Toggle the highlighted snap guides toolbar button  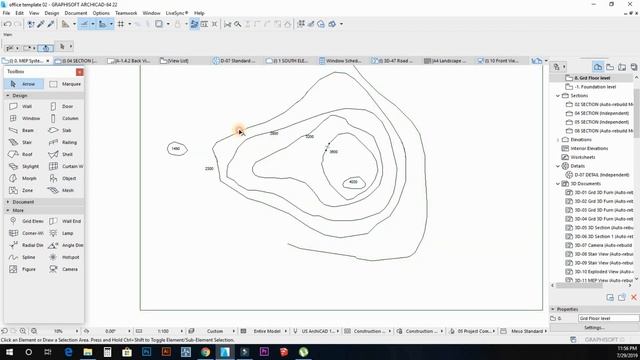click(x=102, y=24)
